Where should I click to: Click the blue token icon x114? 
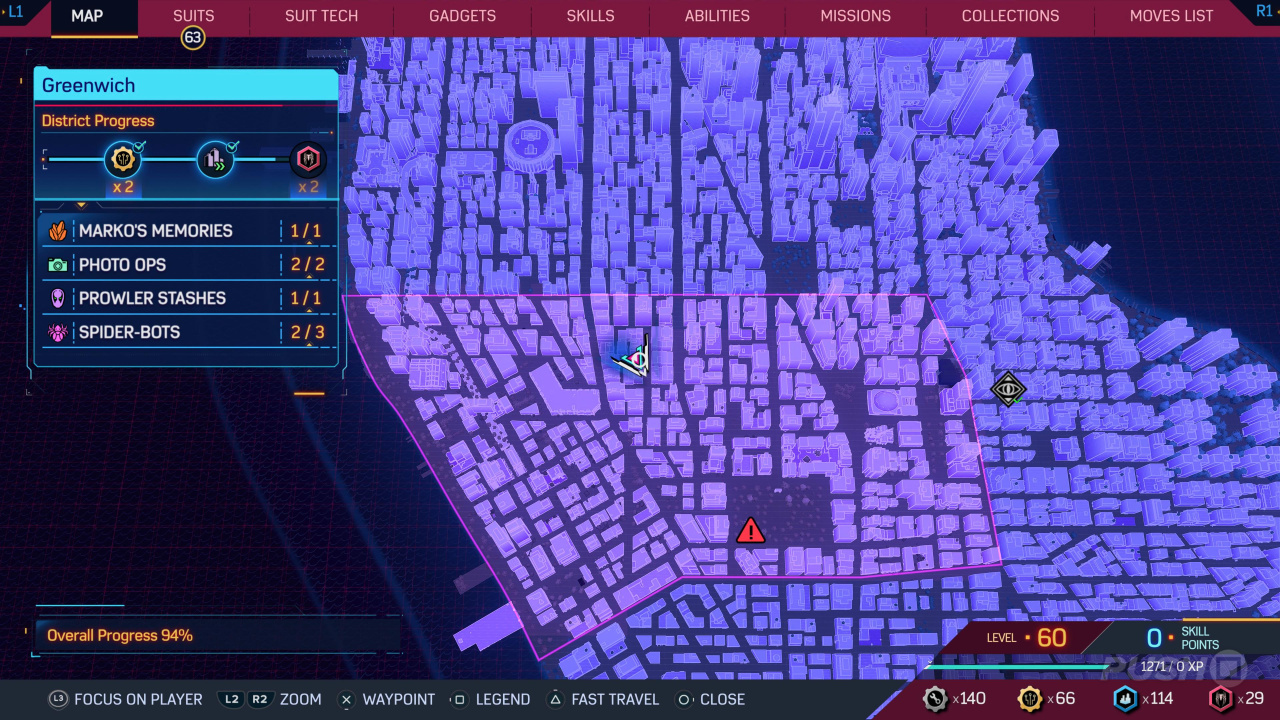pos(1126,698)
